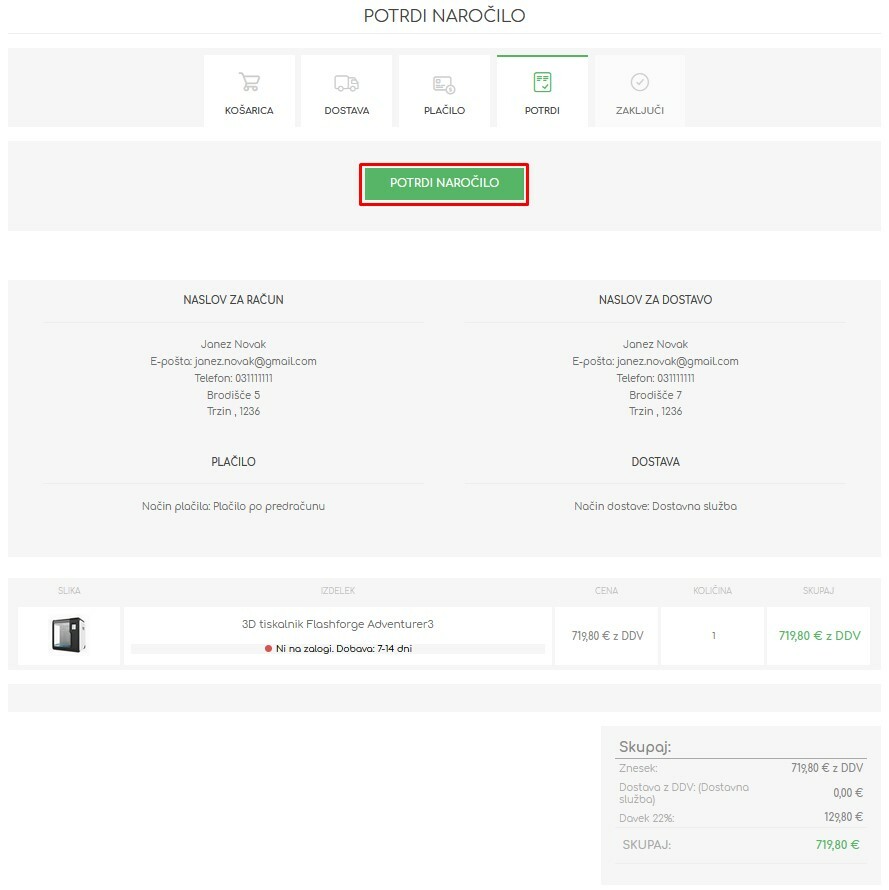Click the circled checkmark icon for Zaključi
Viewport: 889px width, 890px height.
tap(640, 82)
